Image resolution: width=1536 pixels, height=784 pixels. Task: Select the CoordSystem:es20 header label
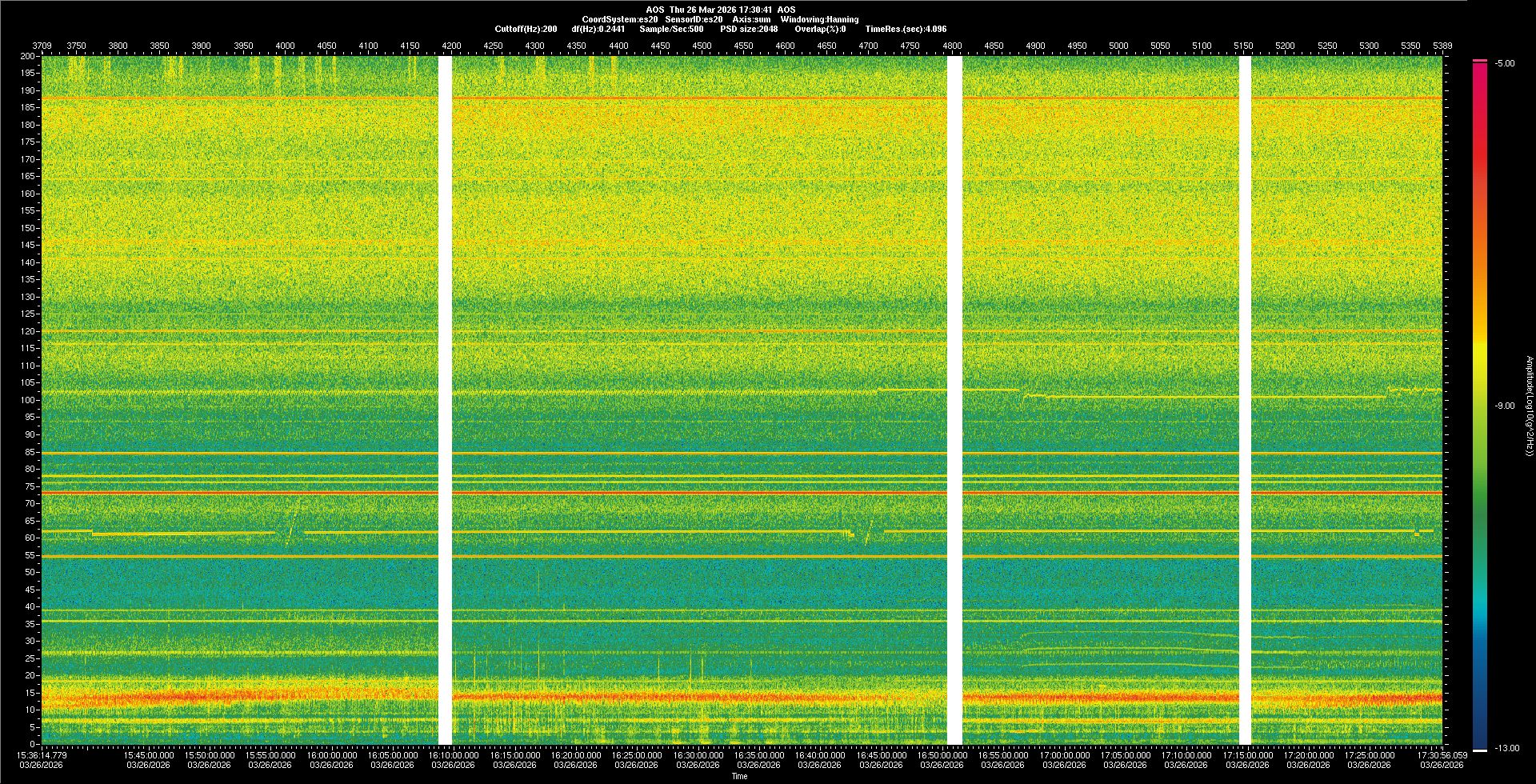pyautogui.click(x=619, y=19)
